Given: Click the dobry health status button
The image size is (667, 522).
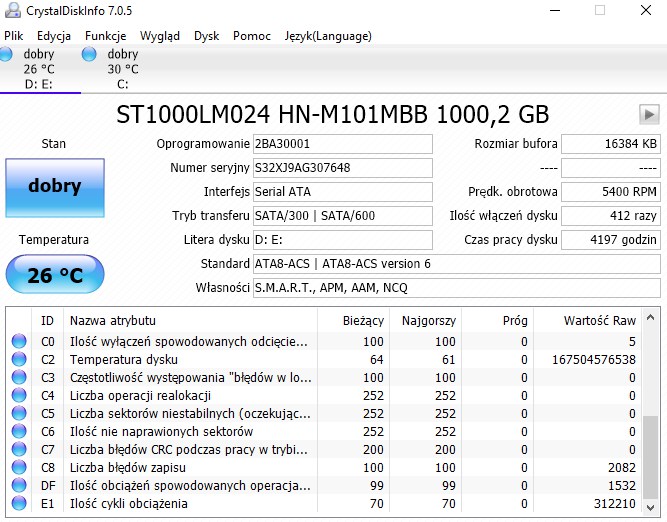Looking at the screenshot, I should tap(55, 188).
